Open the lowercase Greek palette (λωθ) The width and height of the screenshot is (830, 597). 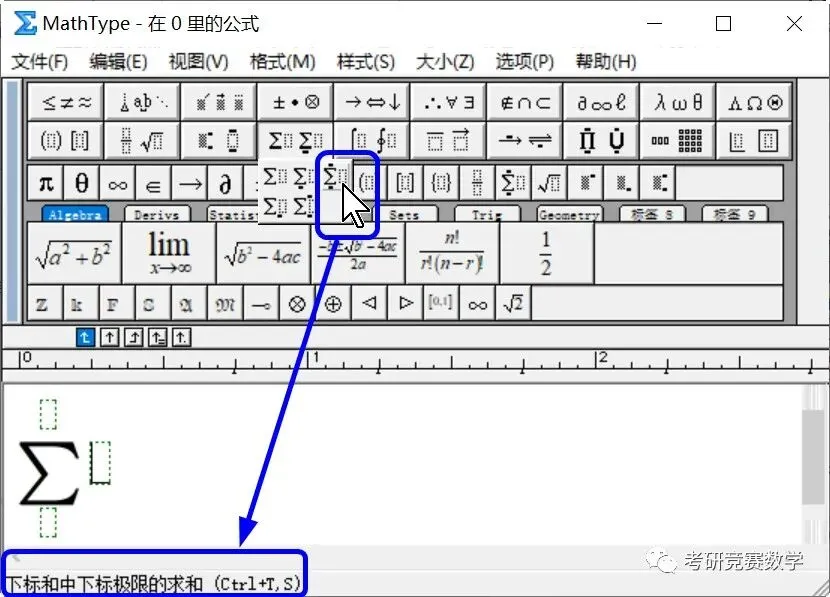(x=678, y=102)
